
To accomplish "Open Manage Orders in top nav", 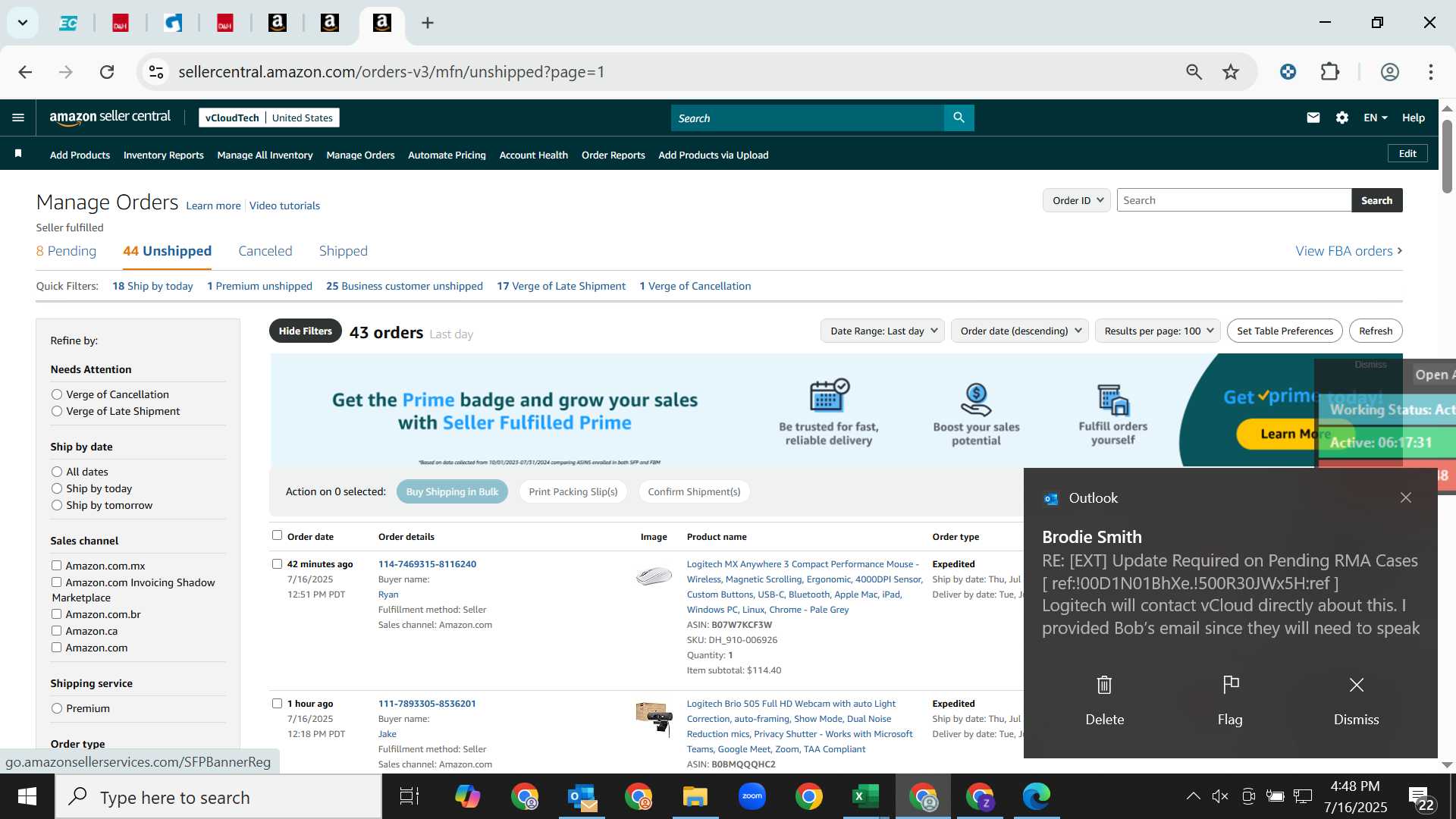I will pos(360,155).
